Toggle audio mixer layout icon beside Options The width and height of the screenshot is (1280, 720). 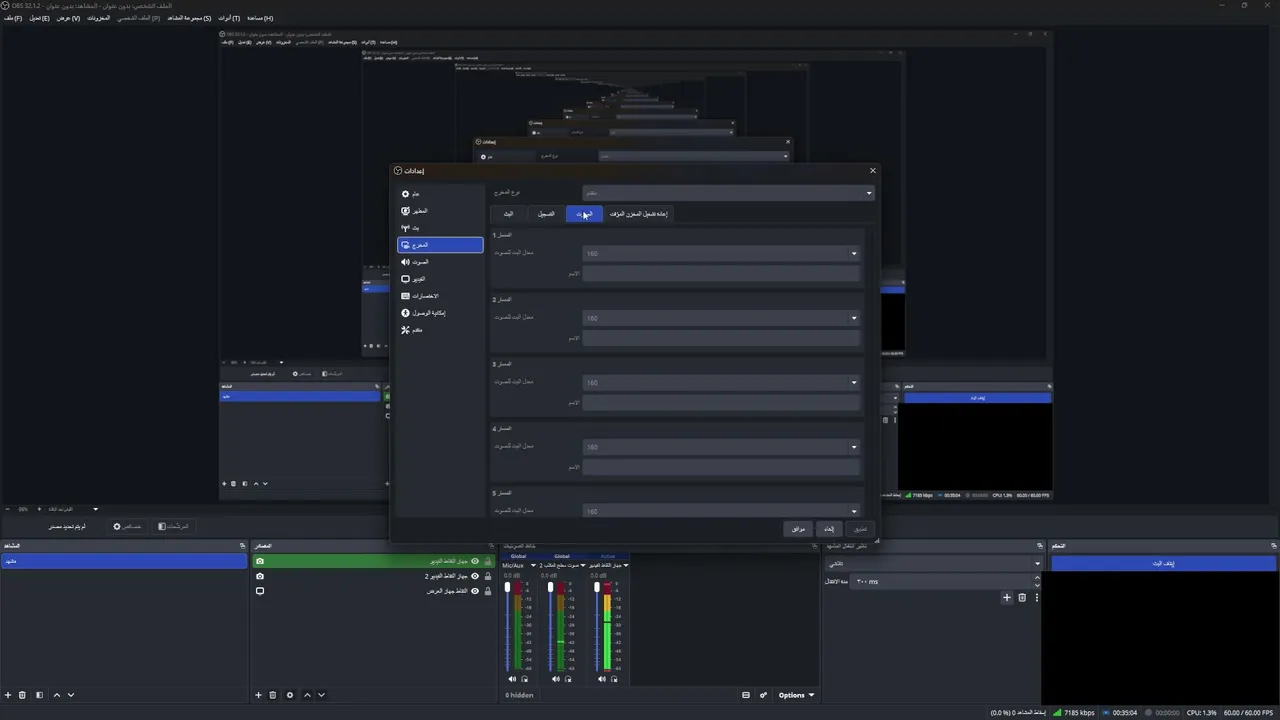tap(746, 695)
